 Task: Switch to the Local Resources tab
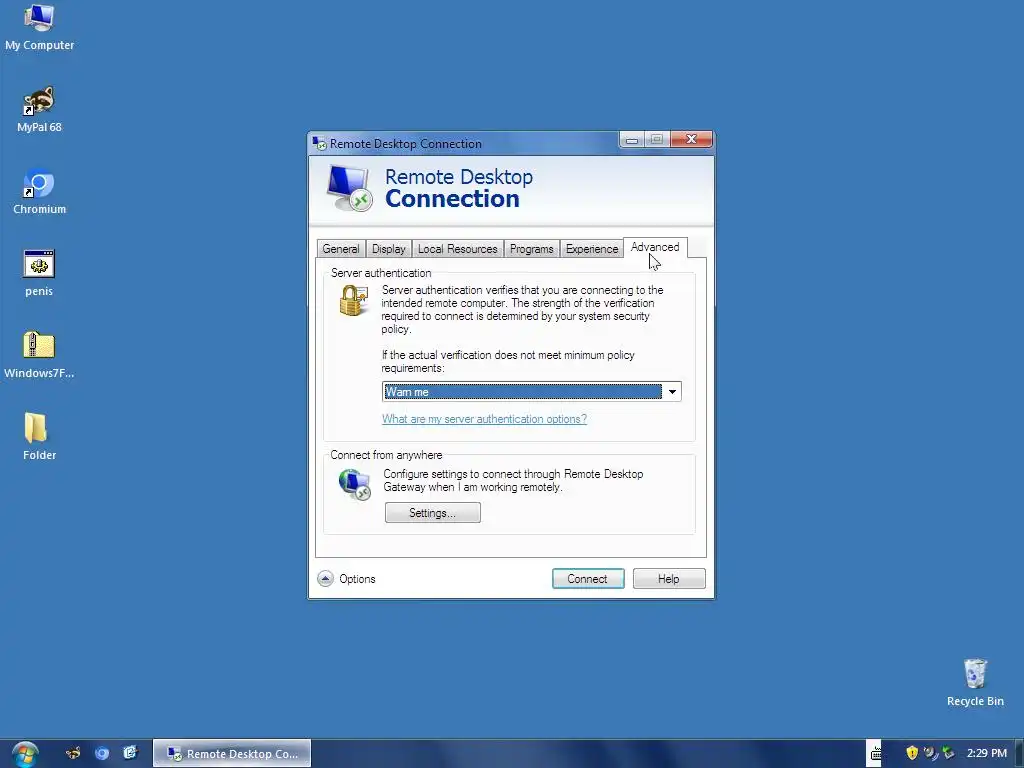[458, 249]
